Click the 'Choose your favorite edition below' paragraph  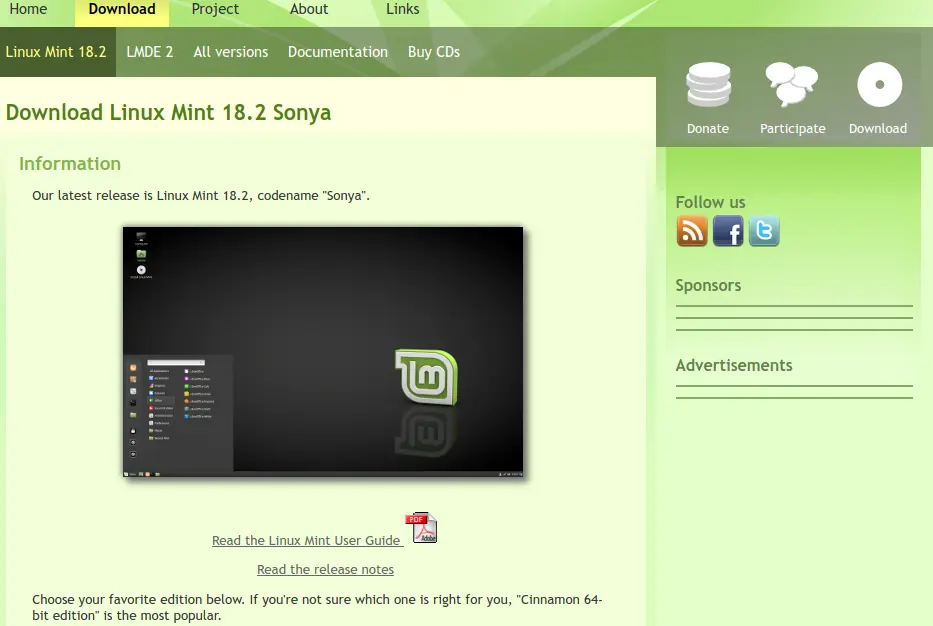317,608
